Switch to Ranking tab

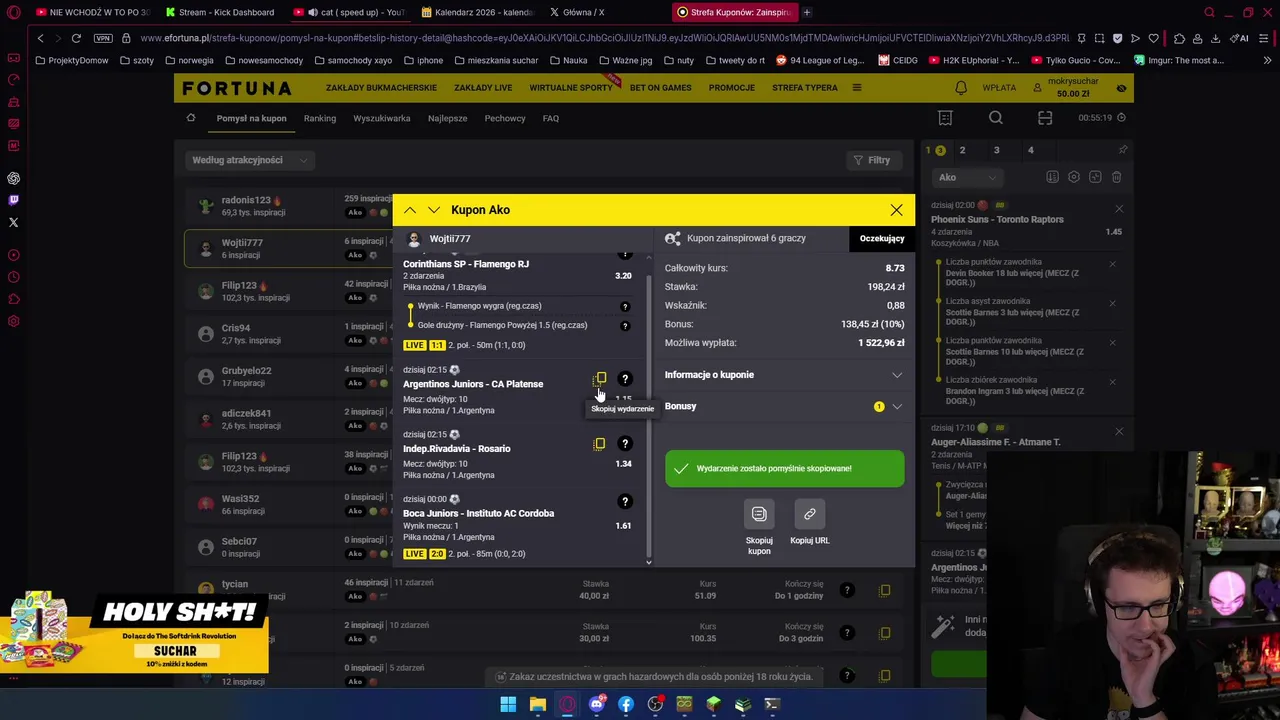320,118
